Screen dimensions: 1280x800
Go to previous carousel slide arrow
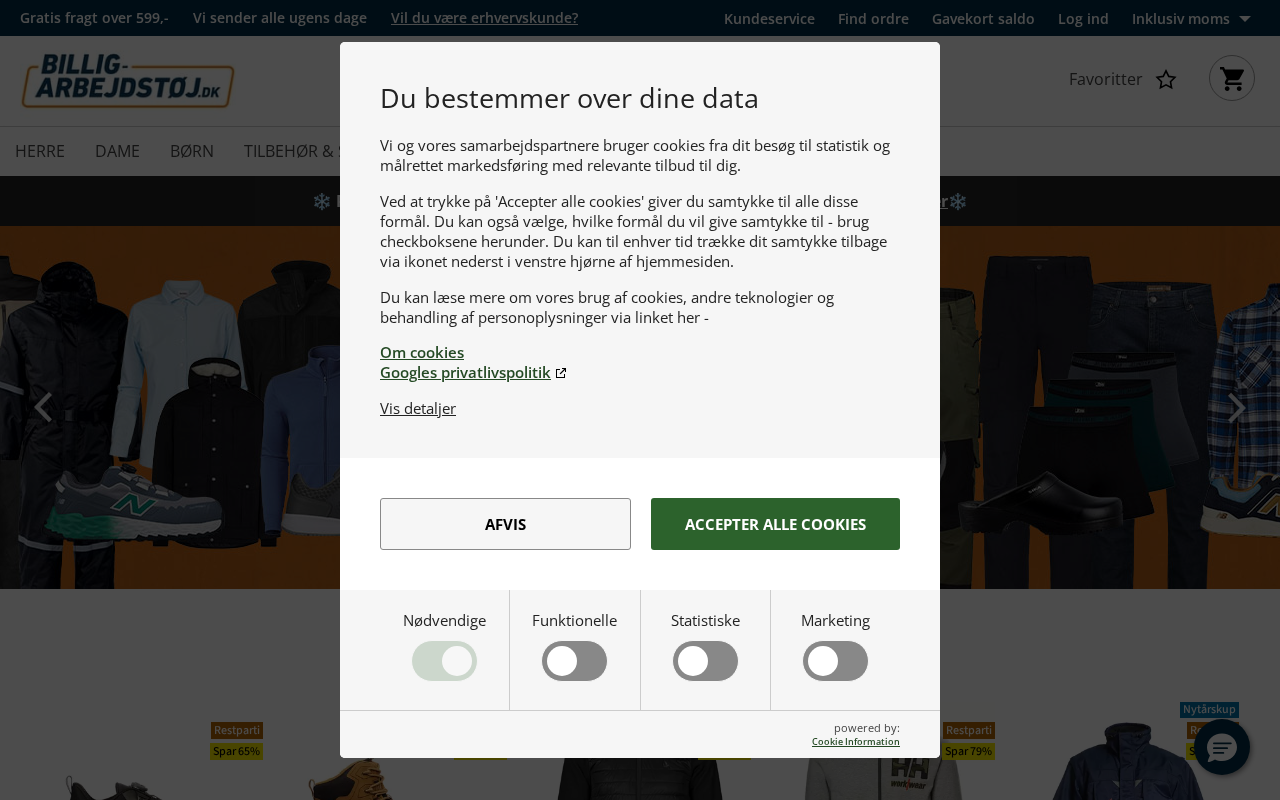43,408
